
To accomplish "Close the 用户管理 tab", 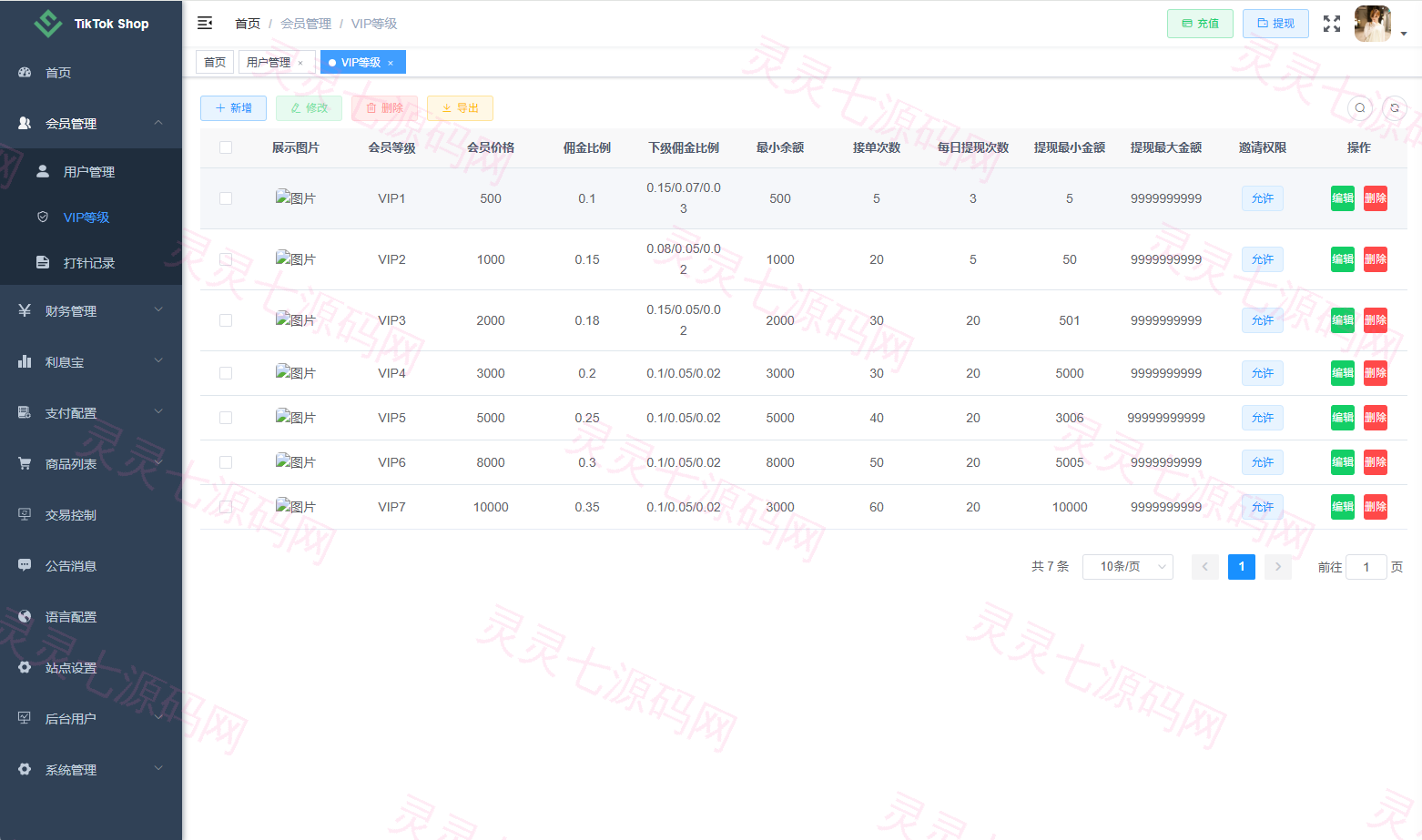I will (300, 63).
